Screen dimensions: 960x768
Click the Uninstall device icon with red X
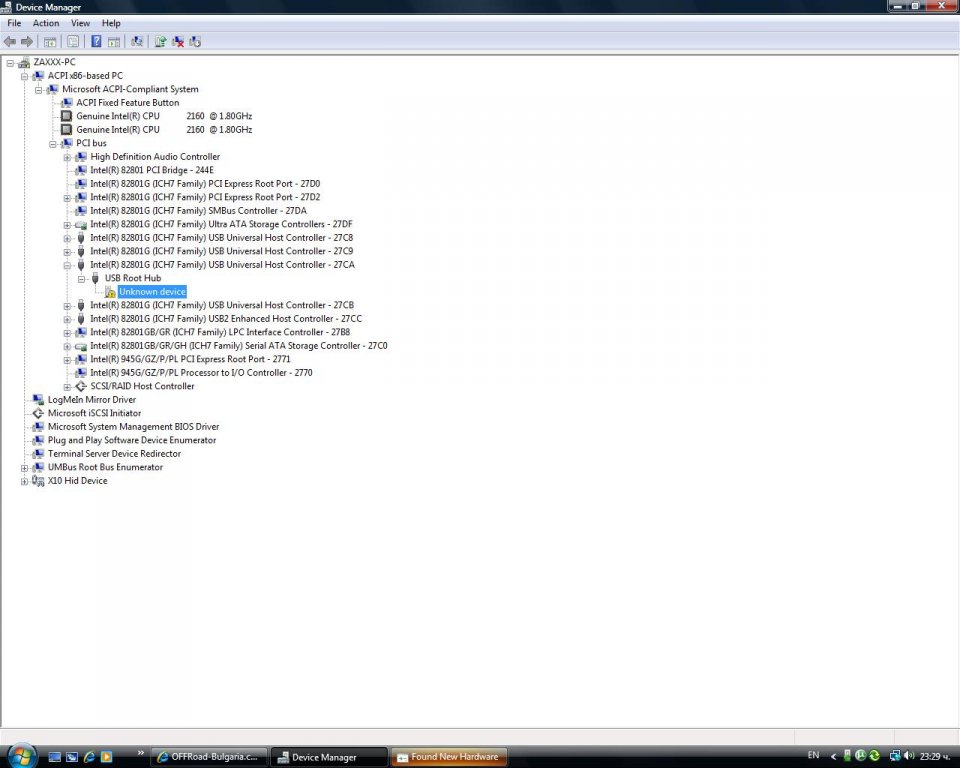click(x=178, y=42)
